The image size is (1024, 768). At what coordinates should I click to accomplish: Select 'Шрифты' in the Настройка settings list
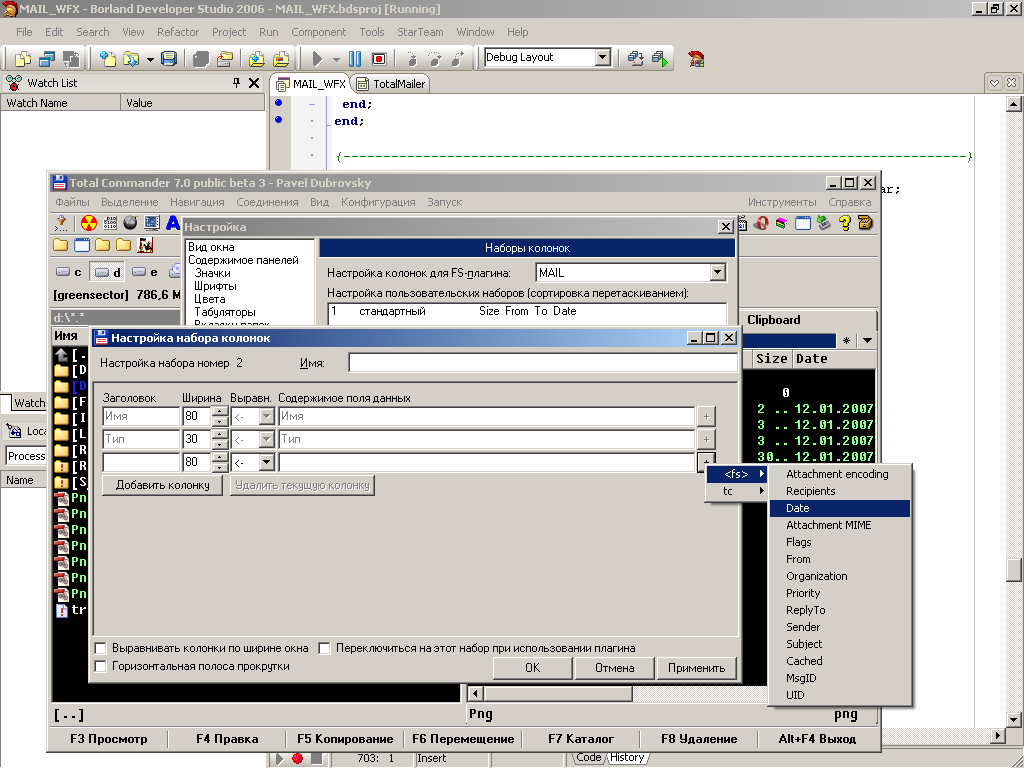pos(215,286)
